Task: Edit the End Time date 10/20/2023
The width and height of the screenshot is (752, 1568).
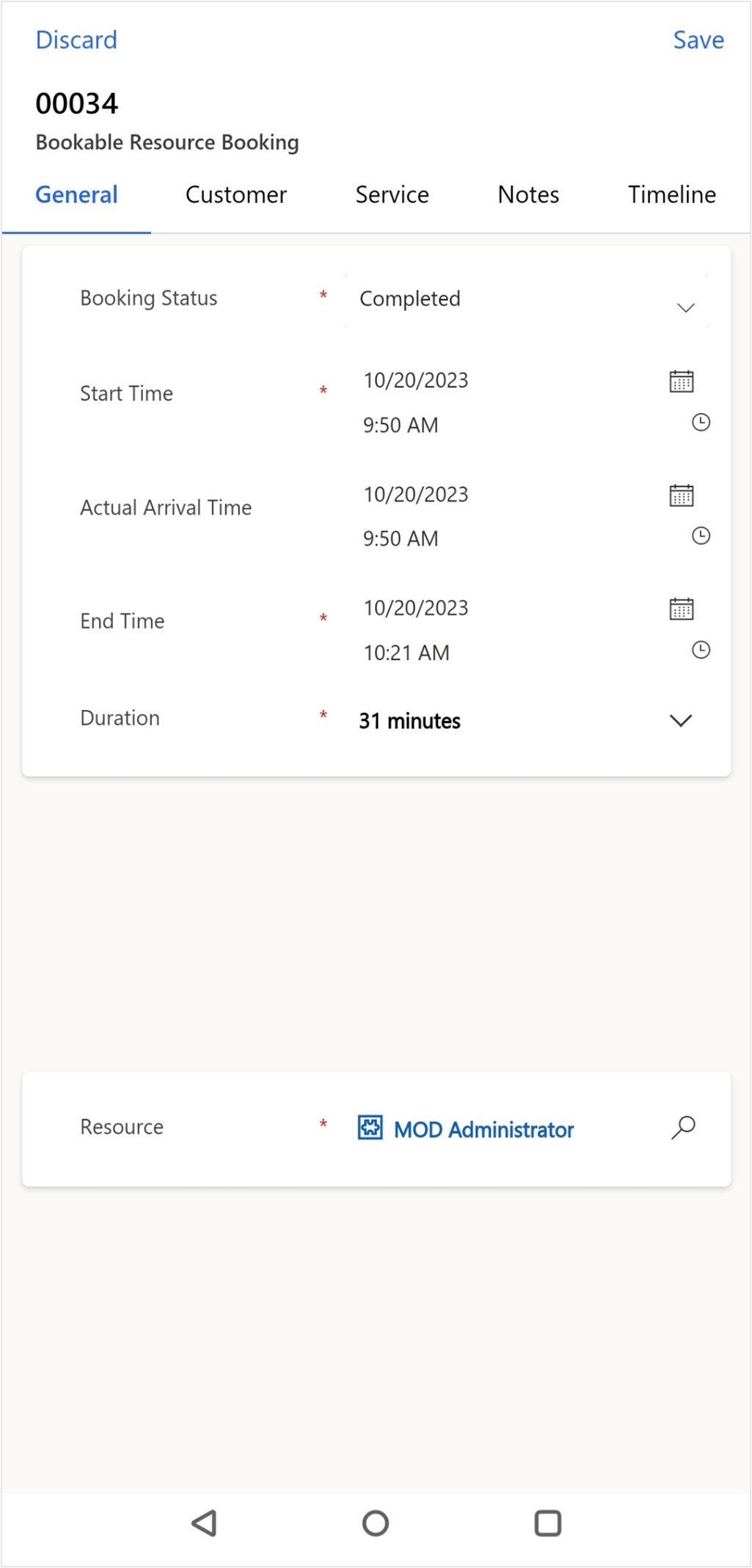Action: tap(416, 608)
